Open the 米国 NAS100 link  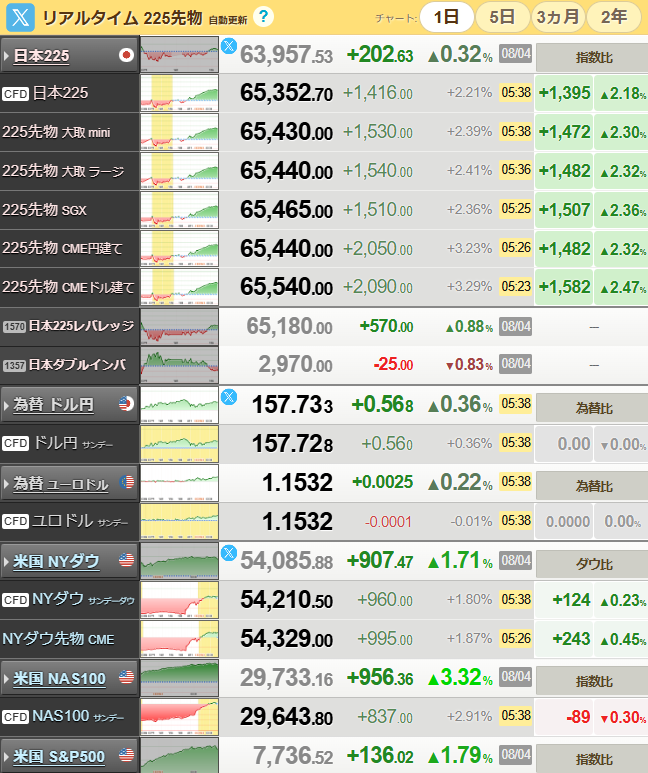(x=59, y=679)
